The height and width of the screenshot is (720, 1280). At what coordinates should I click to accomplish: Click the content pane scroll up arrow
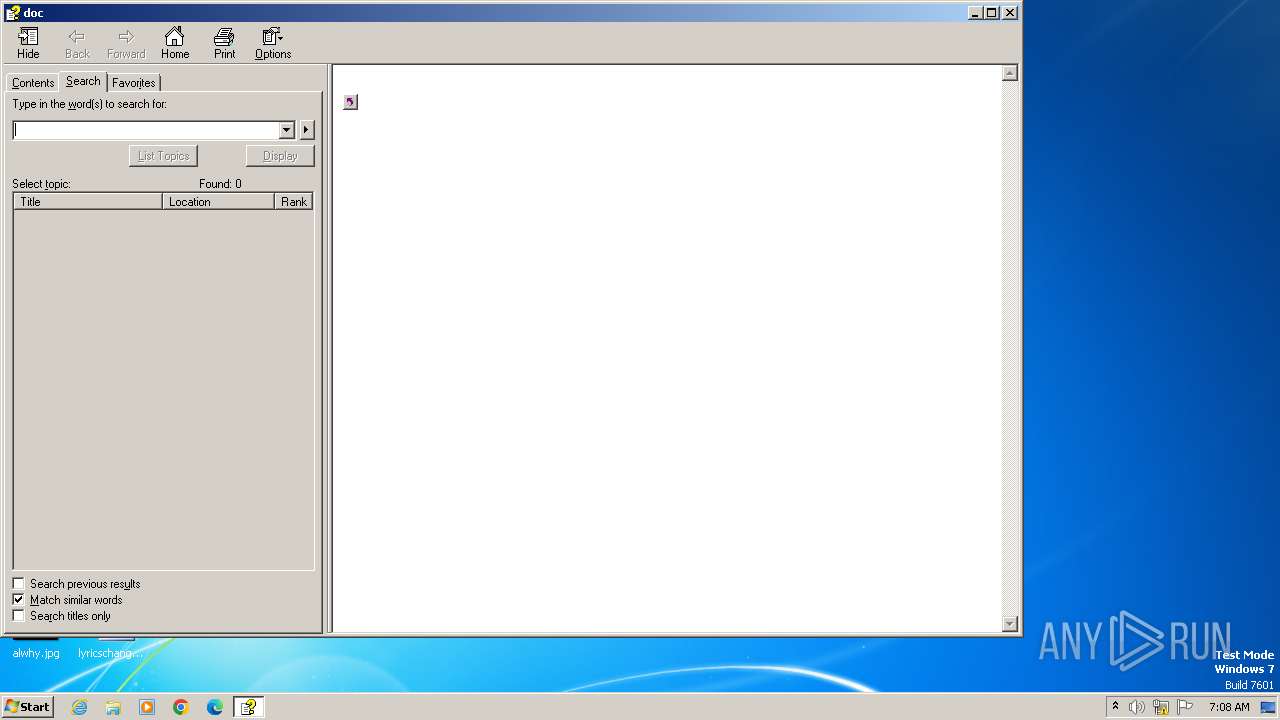1010,73
